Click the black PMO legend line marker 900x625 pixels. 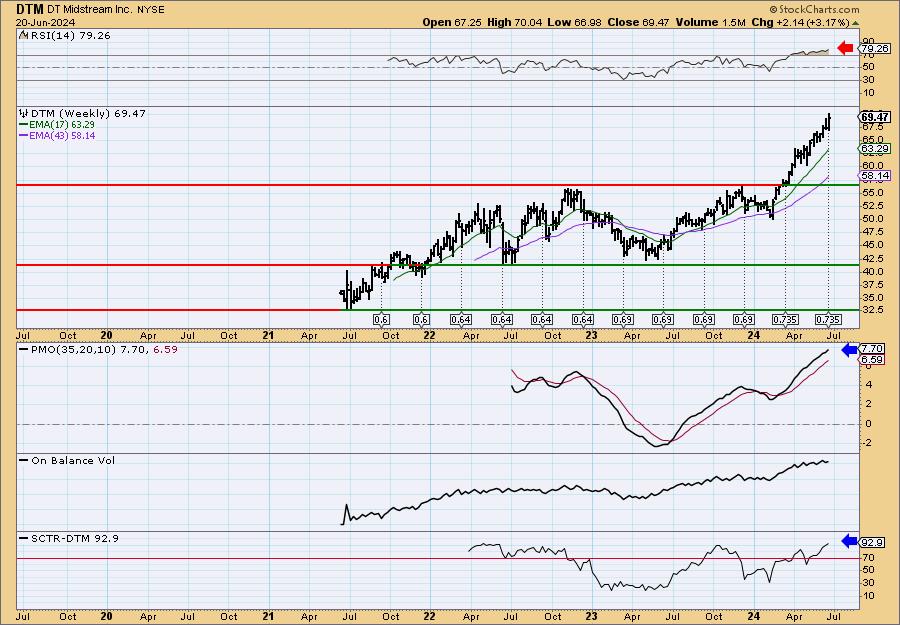point(24,349)
